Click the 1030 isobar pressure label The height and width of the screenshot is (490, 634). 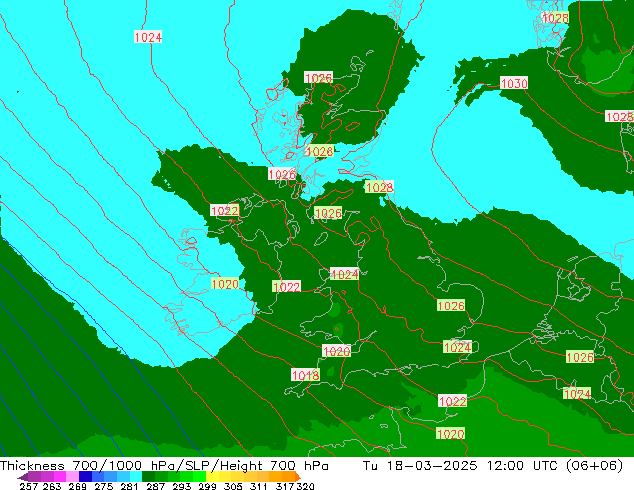pyautogui.click(x=514, y=83)
